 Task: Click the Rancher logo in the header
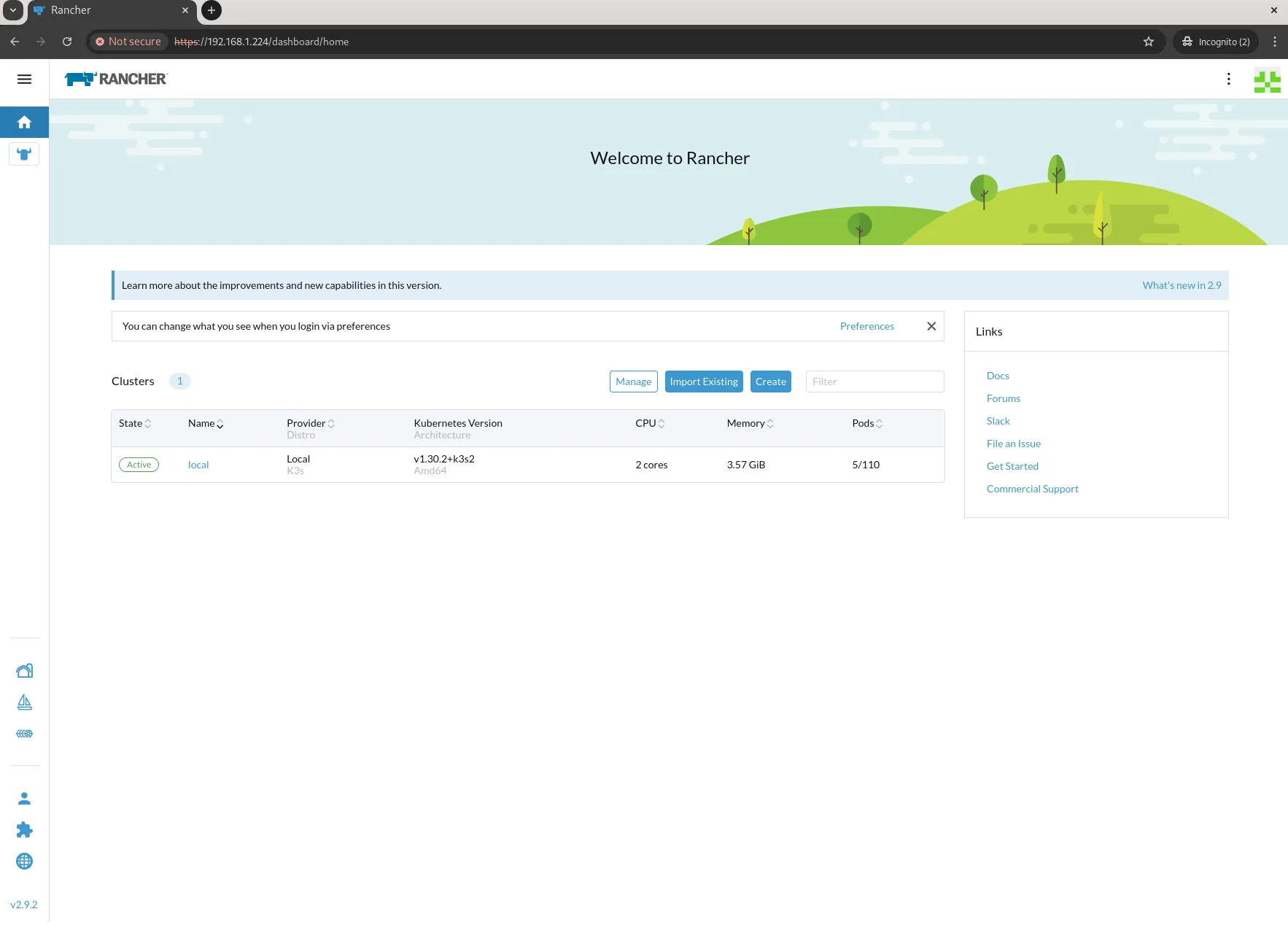(x=116, y=79)
